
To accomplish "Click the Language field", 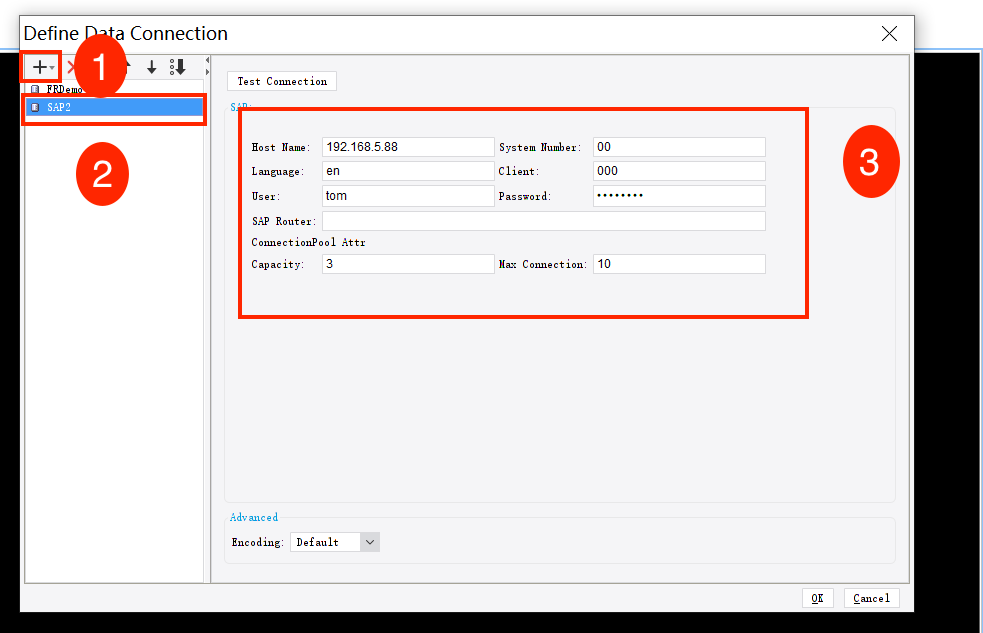I will [408, 171].
